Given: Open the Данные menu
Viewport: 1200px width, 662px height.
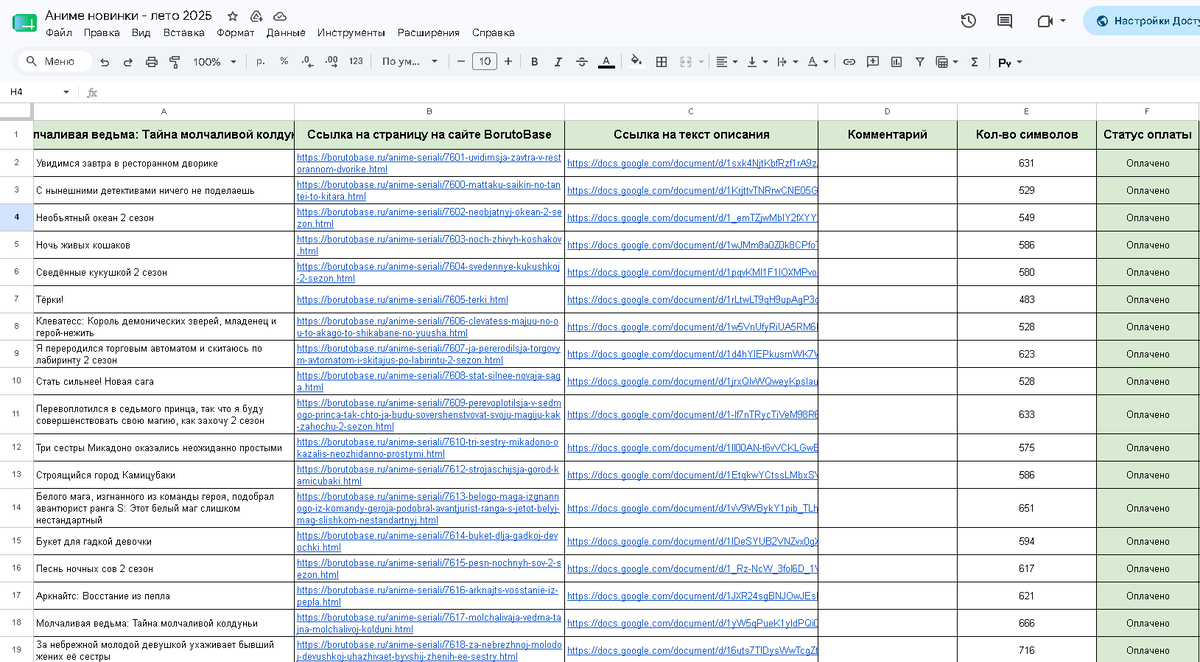Looking at the screenshot, I should pos(286,33).
